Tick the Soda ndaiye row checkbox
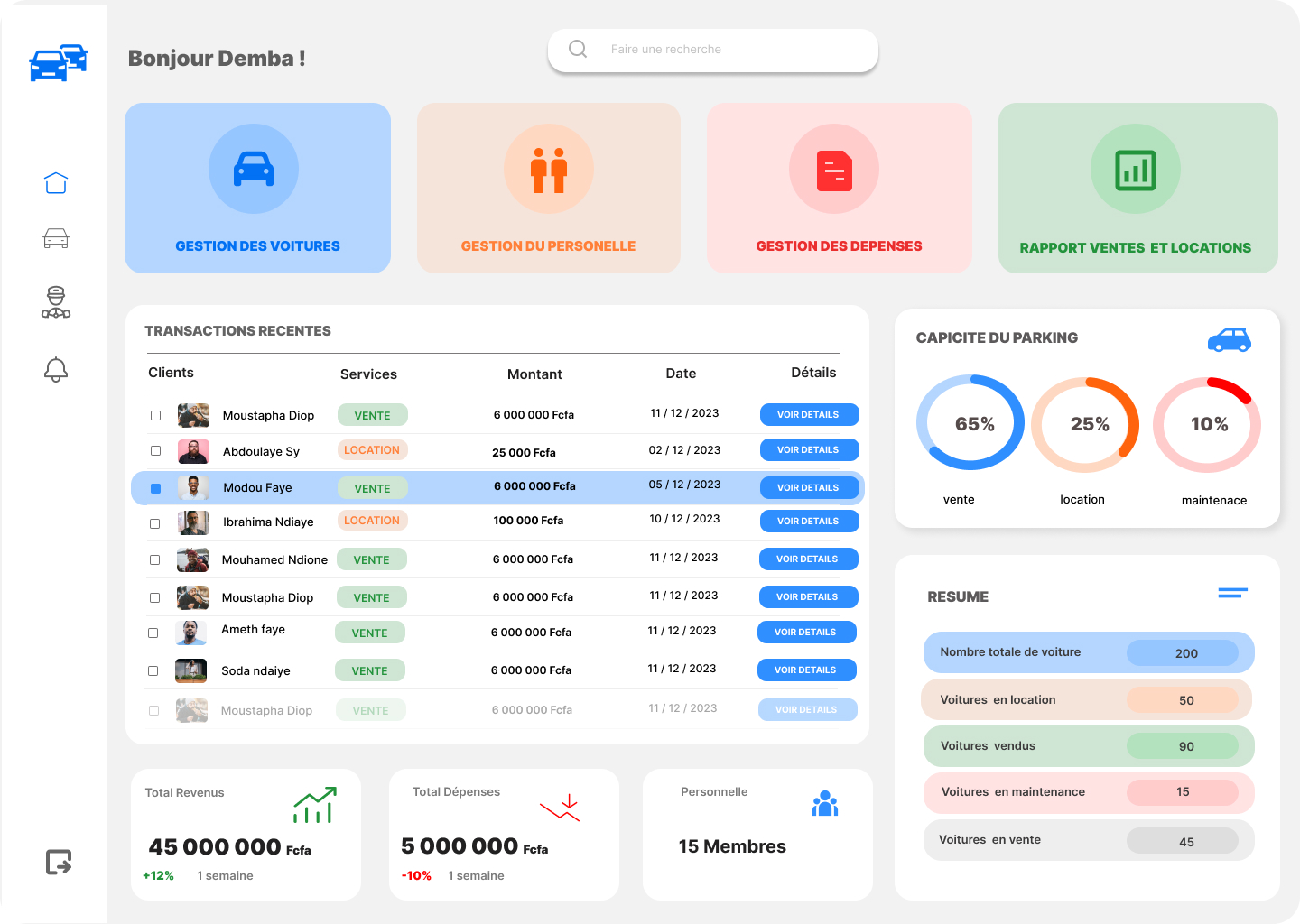This screenshot has width=1300, height=924. coord(153,671)
